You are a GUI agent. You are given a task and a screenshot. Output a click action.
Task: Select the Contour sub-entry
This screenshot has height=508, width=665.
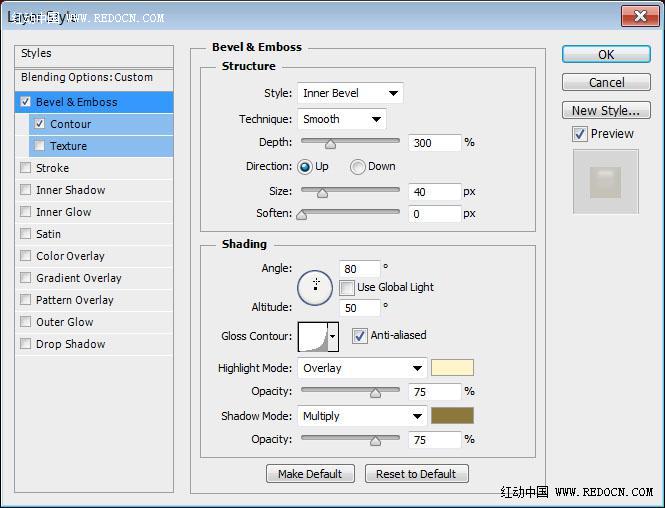coord(101,124)
